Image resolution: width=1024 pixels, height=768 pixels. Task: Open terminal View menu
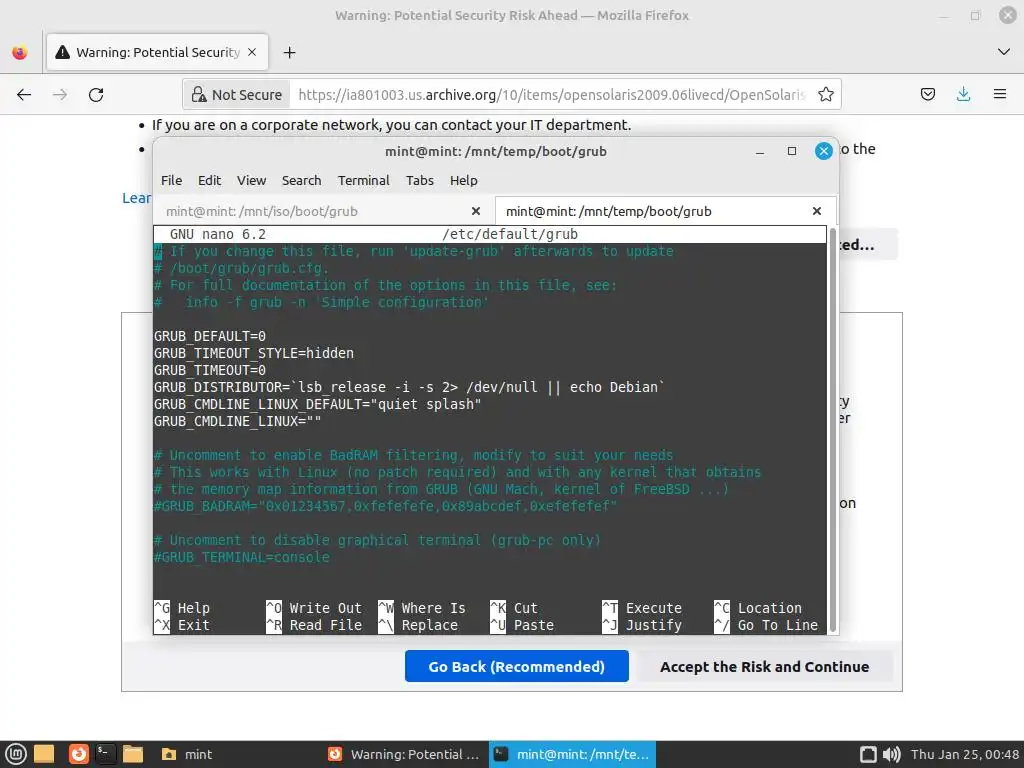[251, 180]
